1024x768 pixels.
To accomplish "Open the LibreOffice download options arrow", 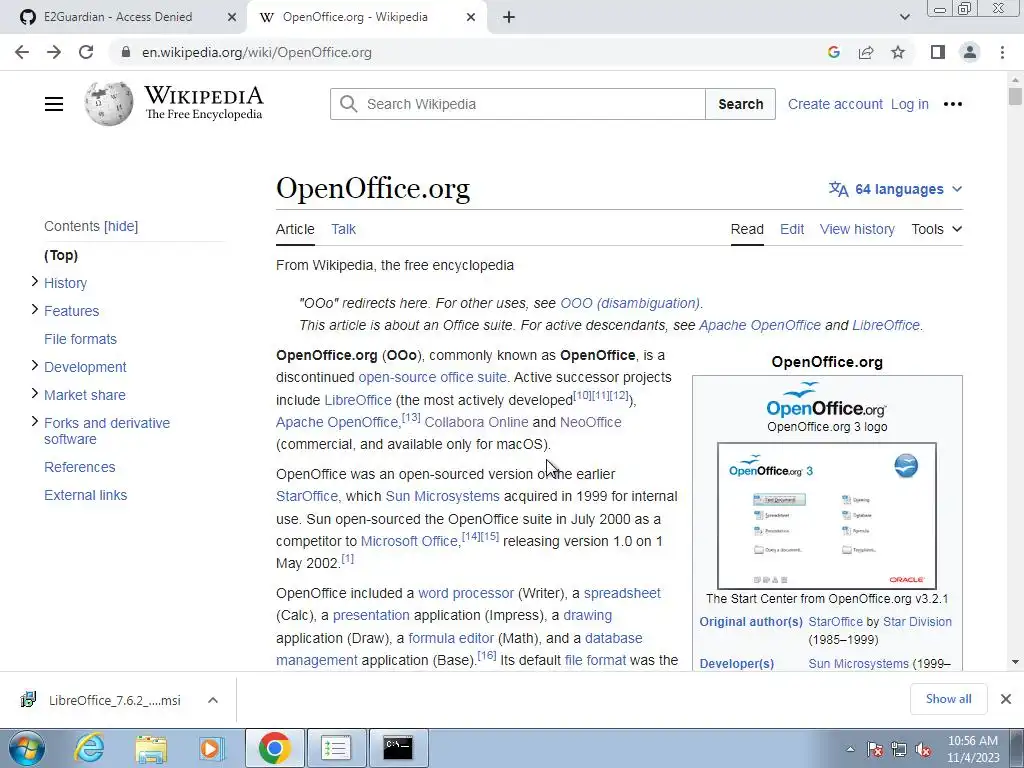I will tap(212, 699).
